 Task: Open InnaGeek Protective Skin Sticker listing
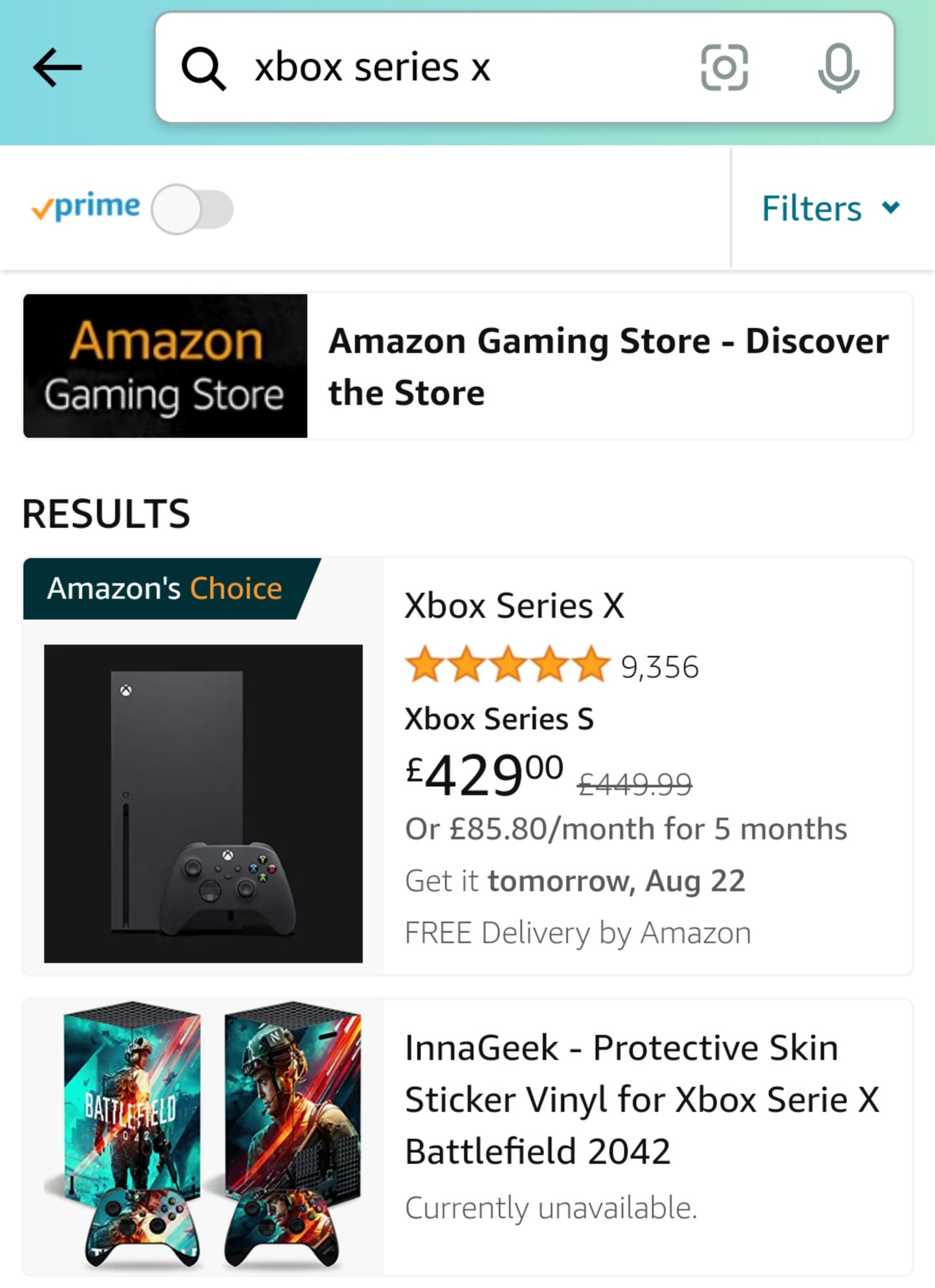642,1099
